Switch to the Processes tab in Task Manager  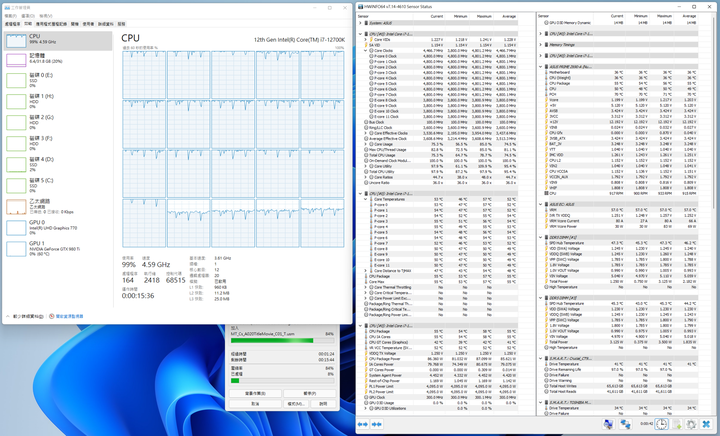point(12,24)
